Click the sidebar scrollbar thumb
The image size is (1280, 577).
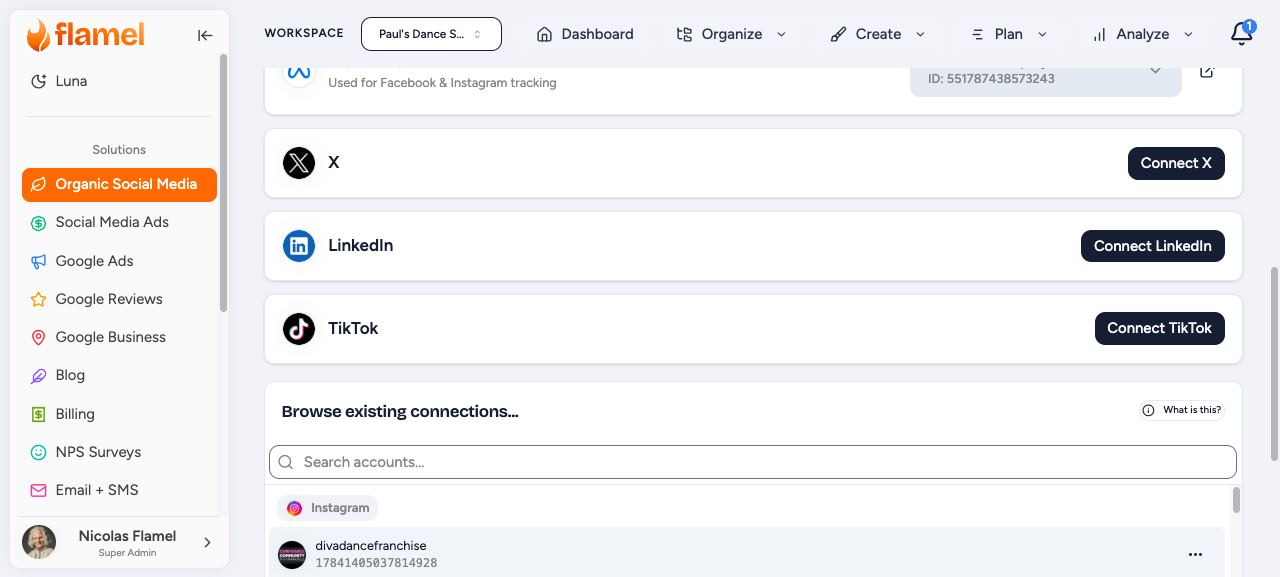point(224,182)
